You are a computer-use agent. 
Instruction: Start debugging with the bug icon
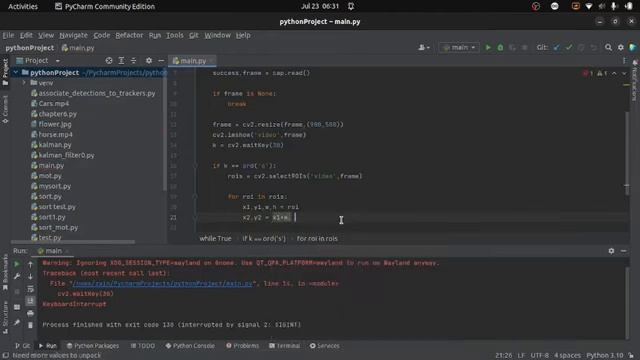(x=500, y=48)
